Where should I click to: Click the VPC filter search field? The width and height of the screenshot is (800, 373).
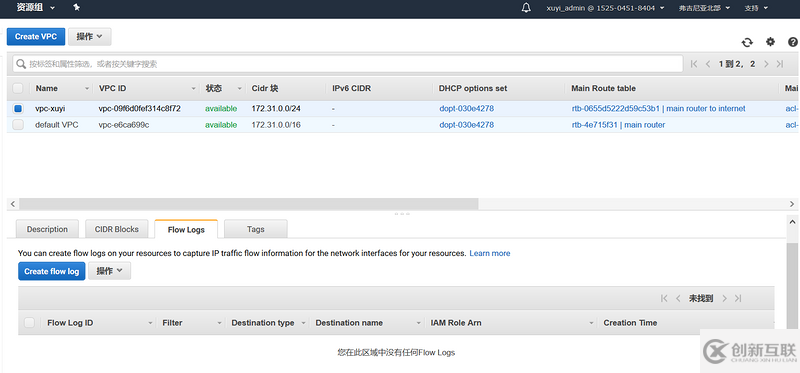click(347, 64)
